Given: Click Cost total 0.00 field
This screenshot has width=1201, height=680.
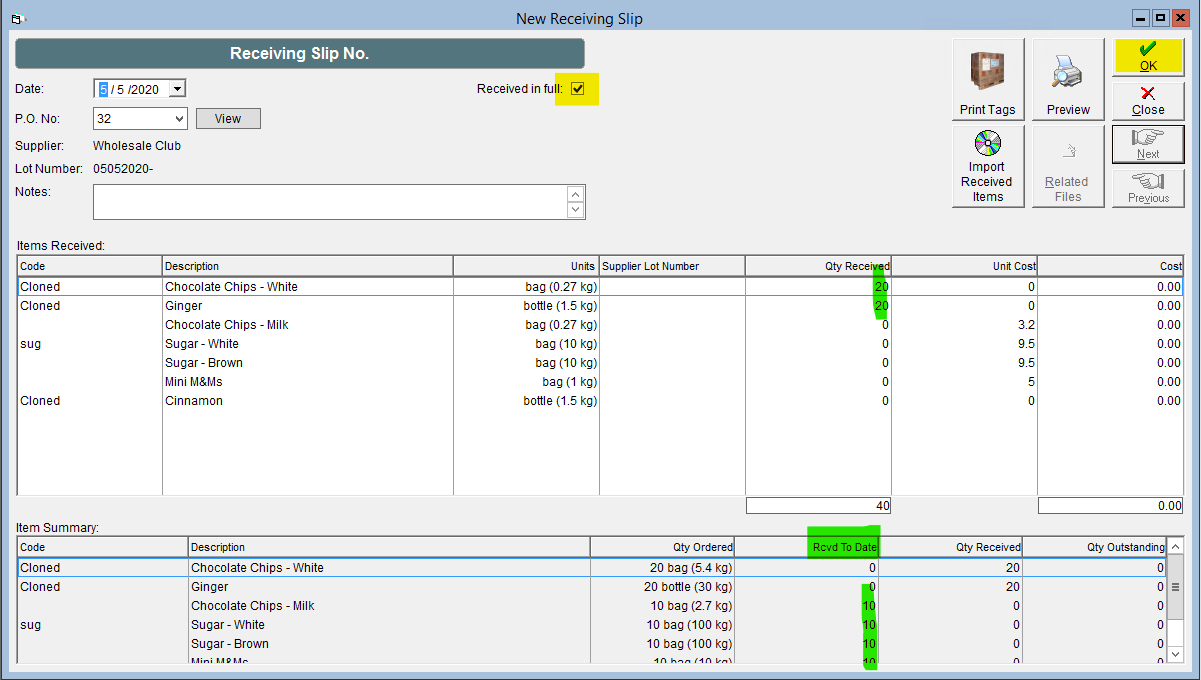Looking at the screenshot, I should click(1111, 506).
